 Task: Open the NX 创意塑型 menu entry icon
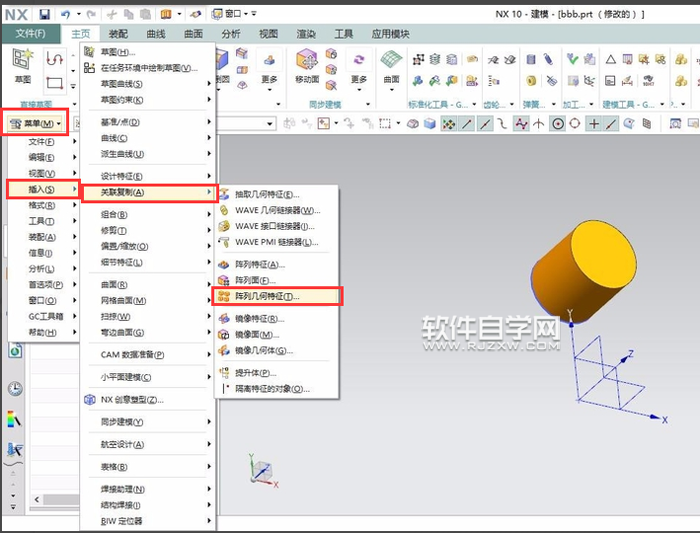[x=90, y=399]
